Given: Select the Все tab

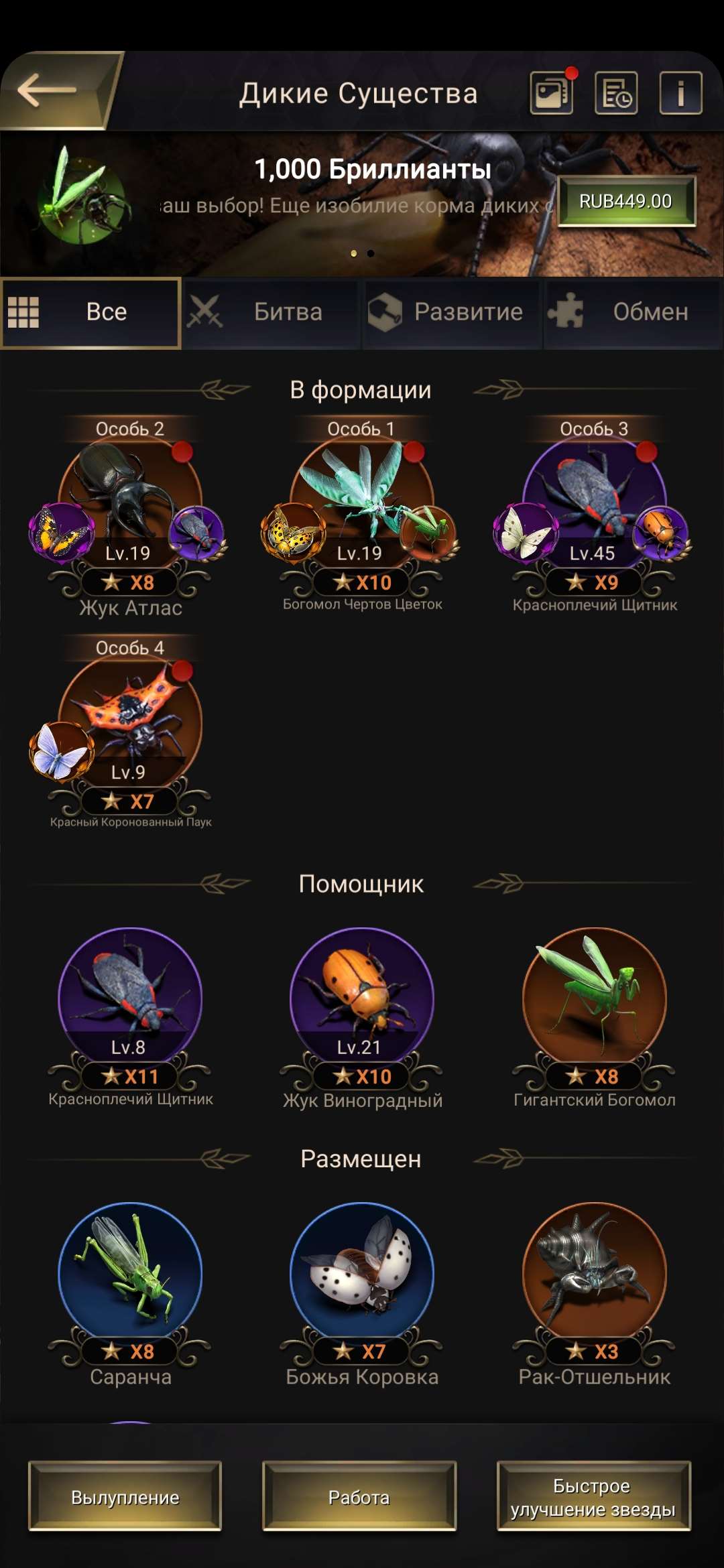Looking at the screenshot, I should point(90,312).
